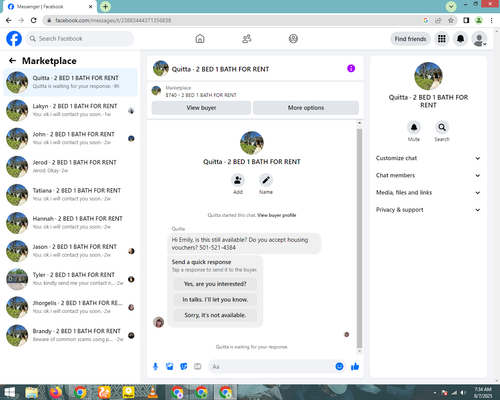Viewport: 500px width, 400px height.
Task: Expand Chat members section
Action: click(428, 175)
